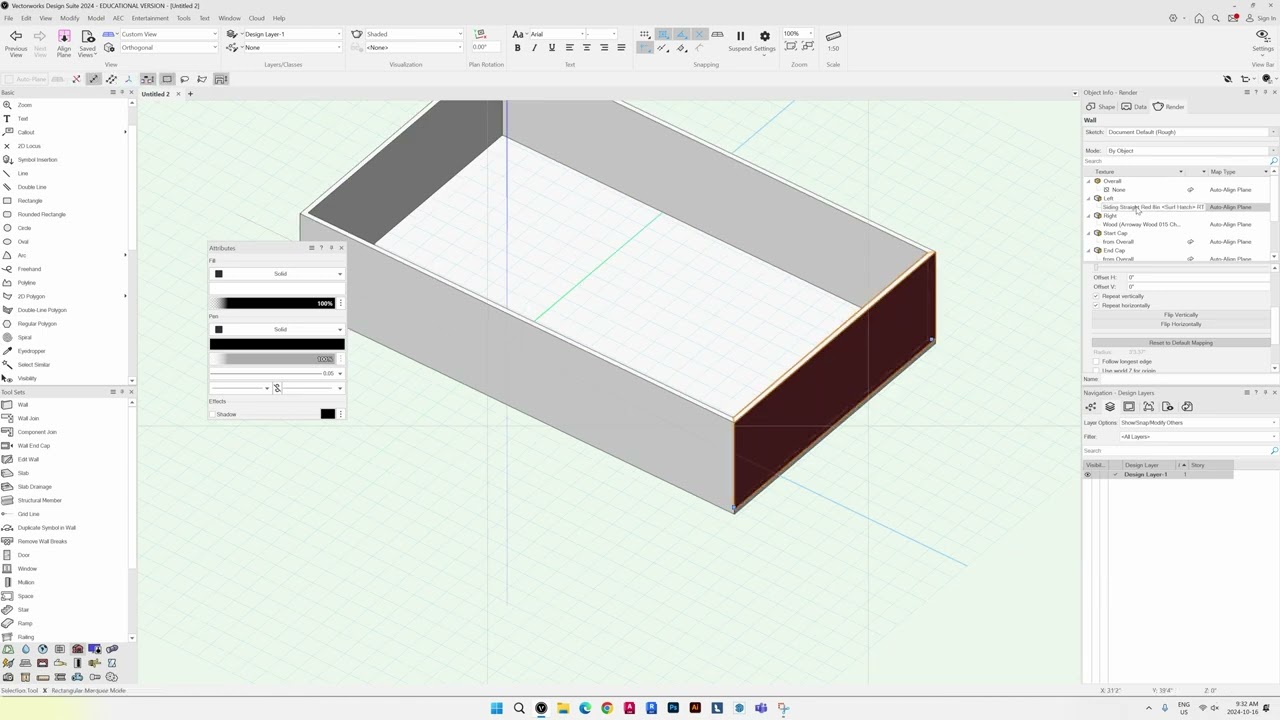Screen dimensions: 1280x720
Task: Toggle bold text formatting
Action: 517,48
